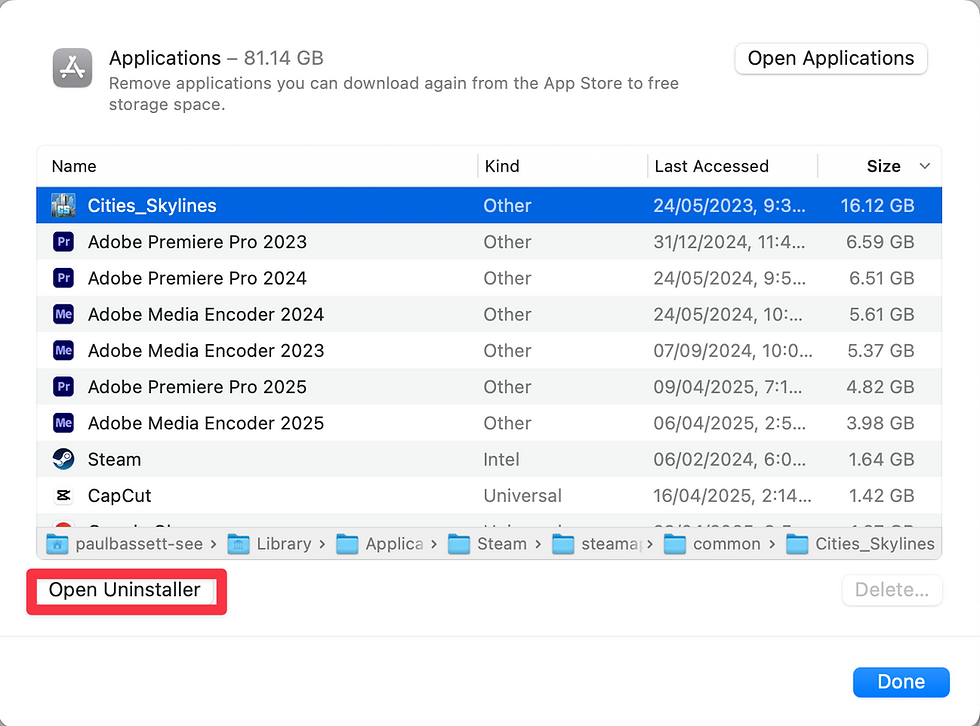The image size is (980, 726).
Task: Click the 31/12/2024 last accessed date
Action: 729,242
